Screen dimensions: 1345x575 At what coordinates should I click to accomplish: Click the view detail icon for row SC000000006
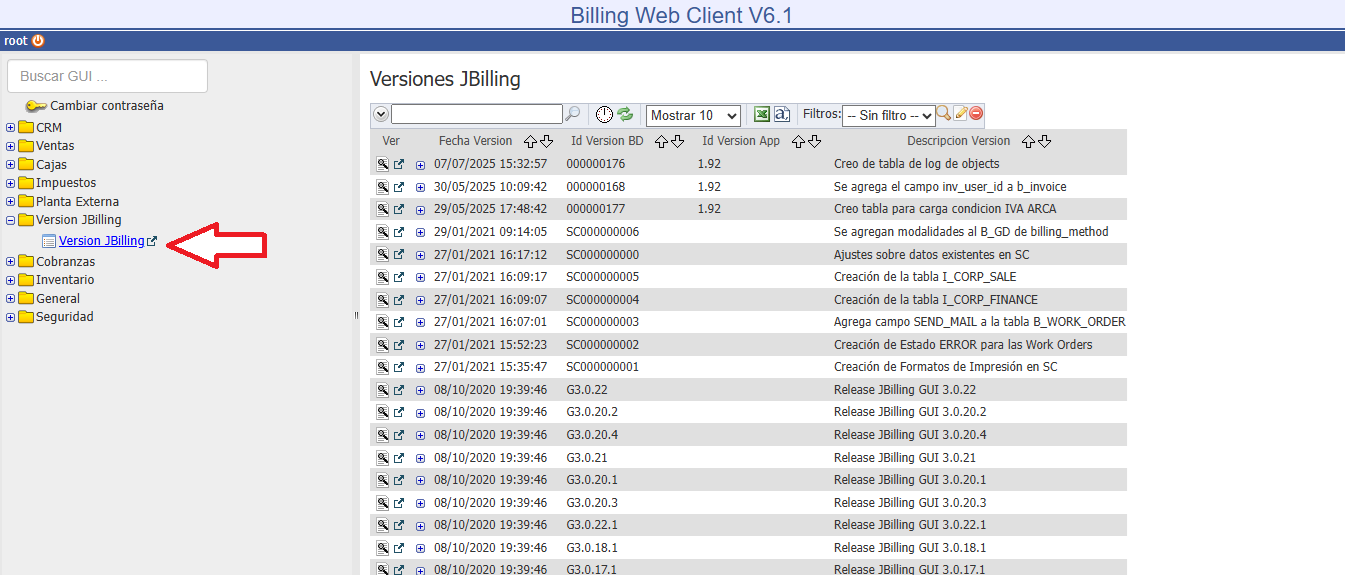click(382, 232)
